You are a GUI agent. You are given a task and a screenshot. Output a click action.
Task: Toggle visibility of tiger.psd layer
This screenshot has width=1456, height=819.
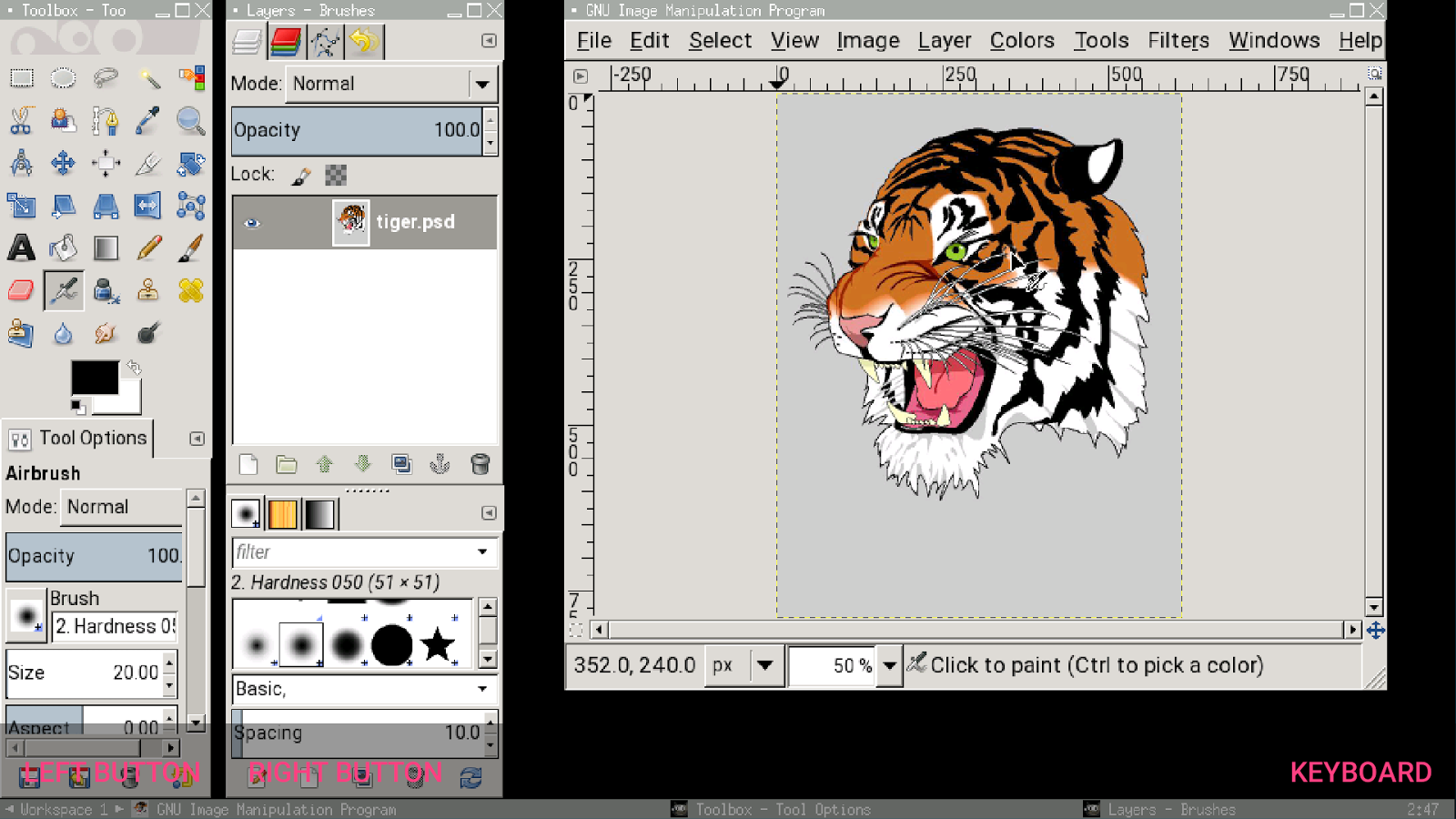[x=252, y=223]
